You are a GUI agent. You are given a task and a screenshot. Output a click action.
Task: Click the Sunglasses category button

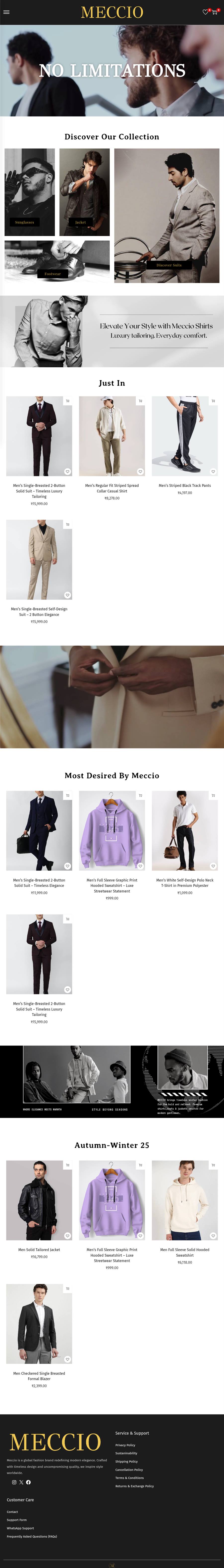(x=24, y=222)
